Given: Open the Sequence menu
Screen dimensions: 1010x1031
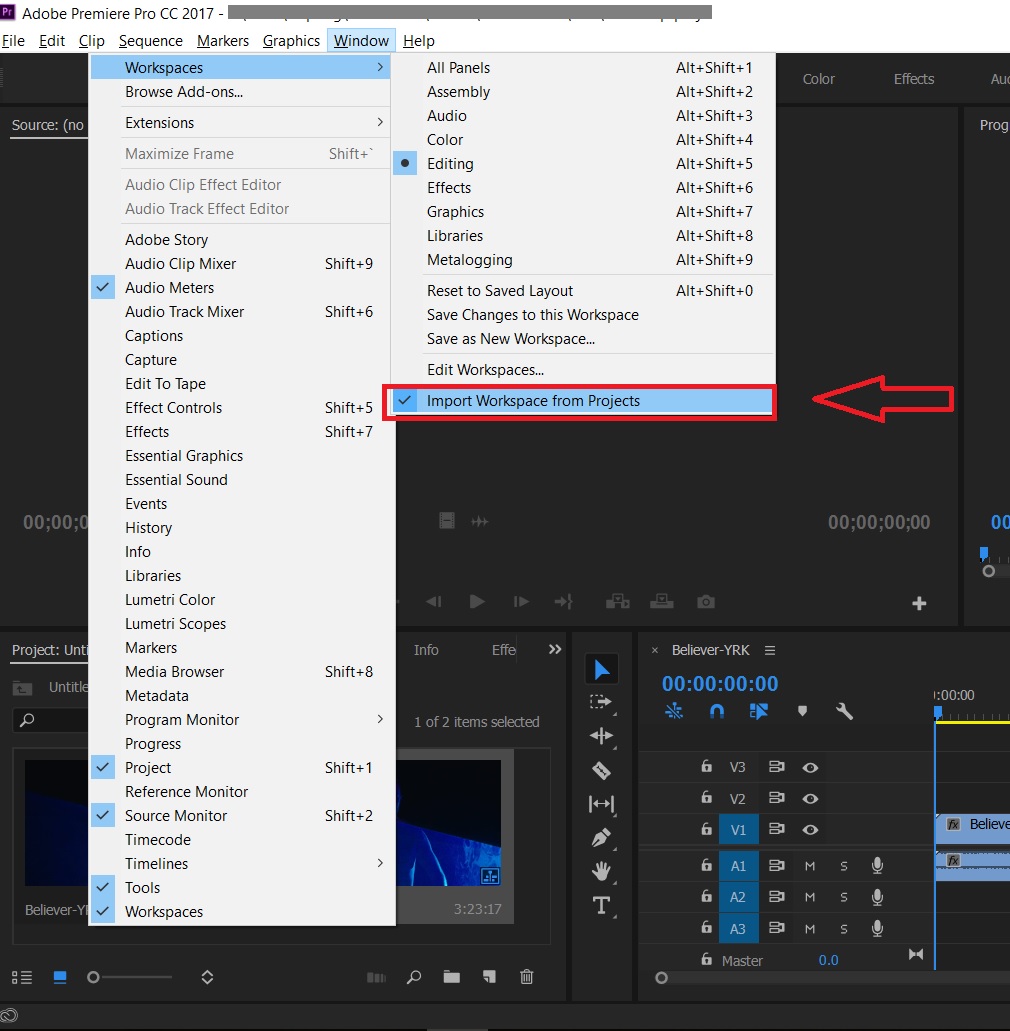Looking at the screenshot, I should click(x=151, y=41).
